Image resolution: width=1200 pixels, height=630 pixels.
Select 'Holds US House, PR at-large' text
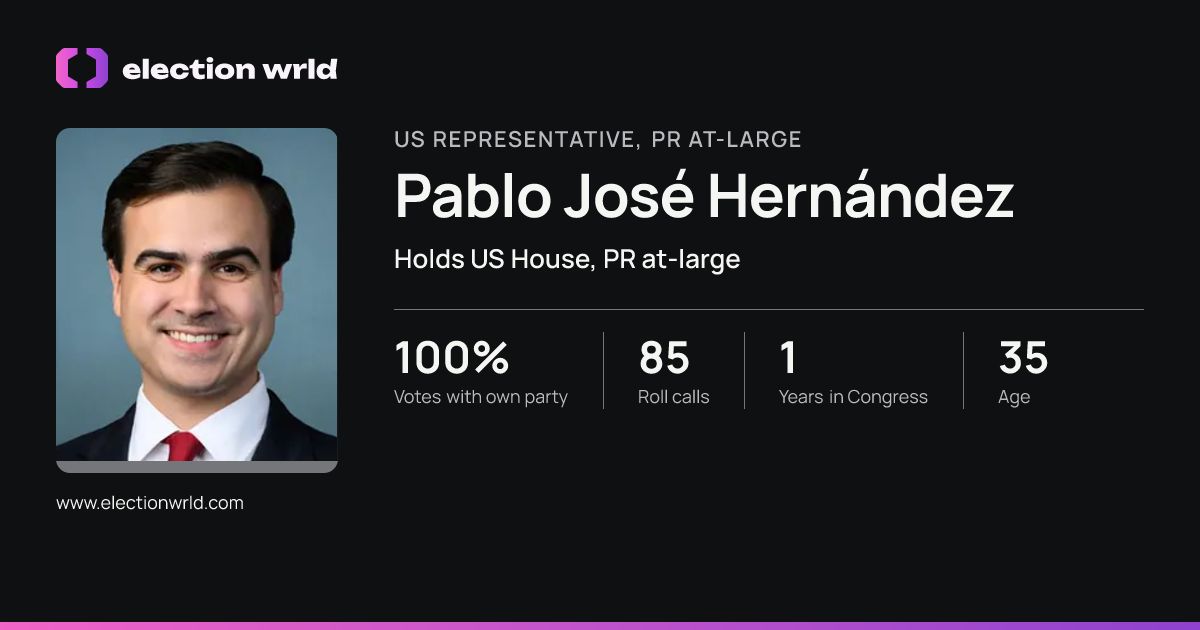pos(567,260)
